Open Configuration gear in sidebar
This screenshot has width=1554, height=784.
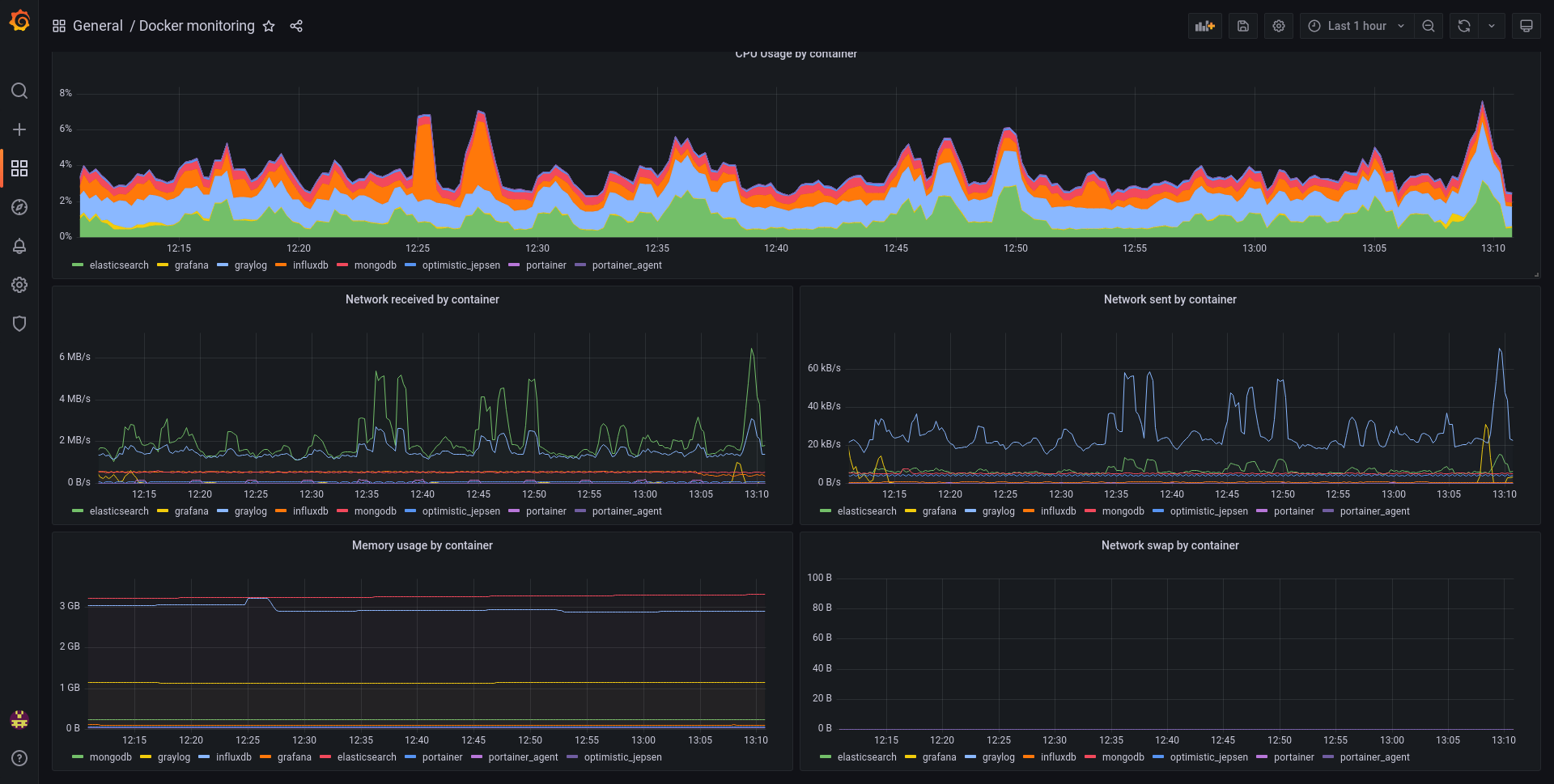tap(19, 285)
